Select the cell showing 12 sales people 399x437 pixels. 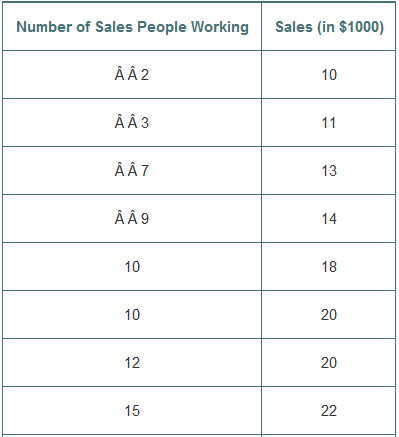[132, 363]
